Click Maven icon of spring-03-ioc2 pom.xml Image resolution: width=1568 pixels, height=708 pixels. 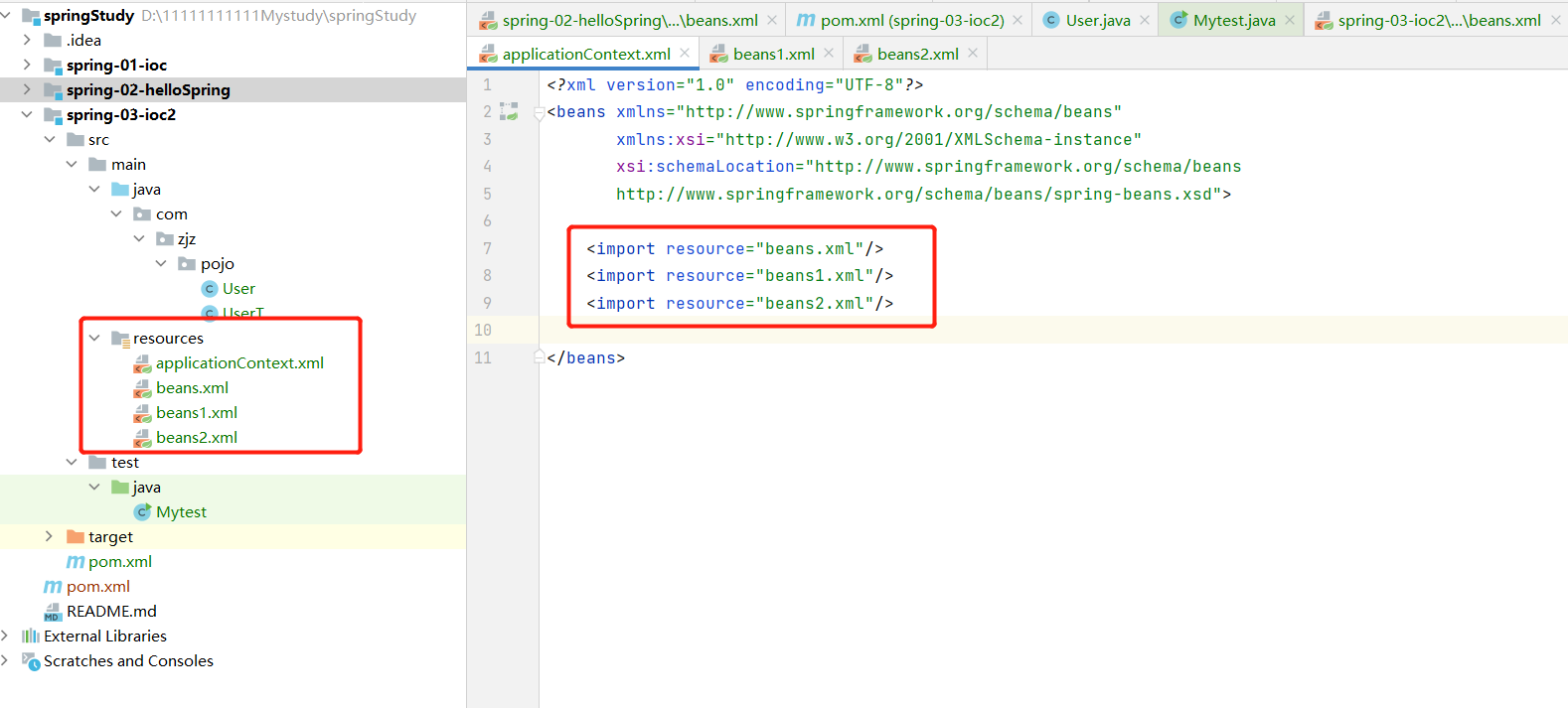(x=76, y=562)
